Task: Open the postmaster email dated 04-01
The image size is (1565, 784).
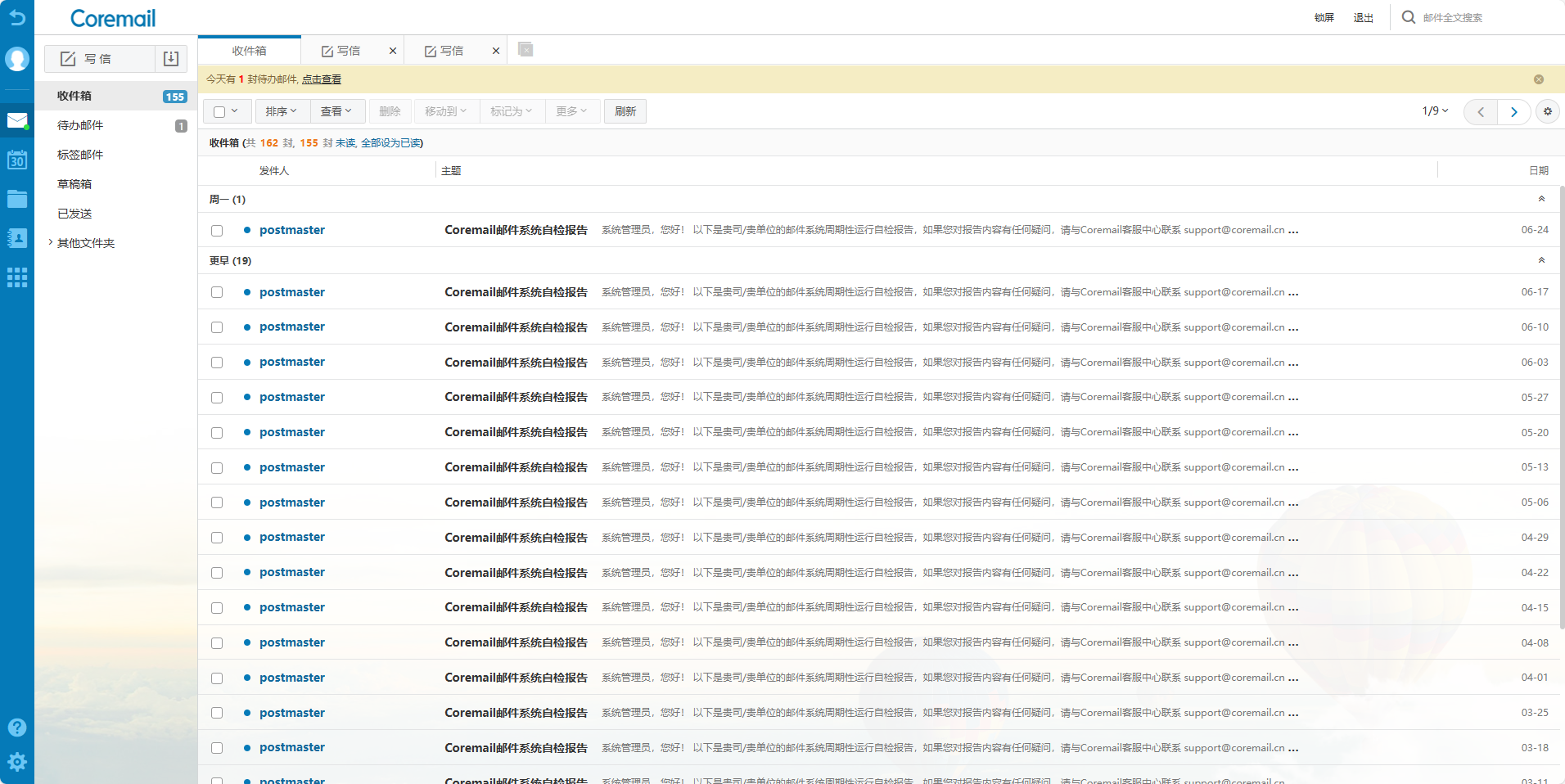Action: click(x=880, y=678)
